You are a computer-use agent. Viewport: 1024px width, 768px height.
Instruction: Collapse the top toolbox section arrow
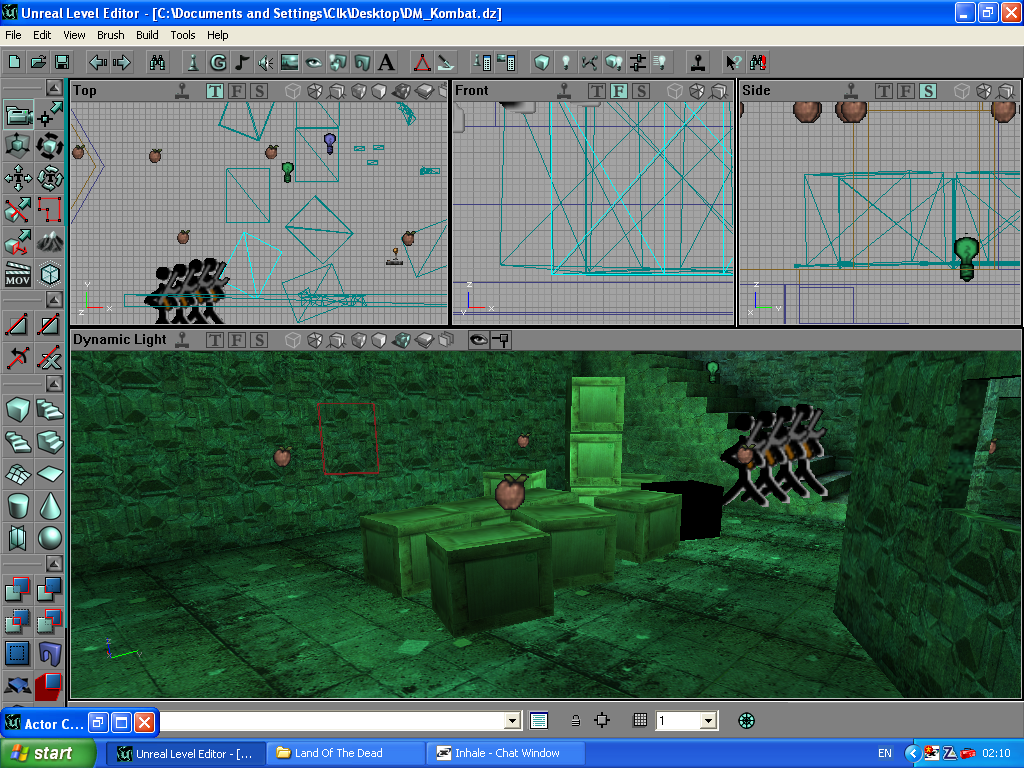coord(52,86)
